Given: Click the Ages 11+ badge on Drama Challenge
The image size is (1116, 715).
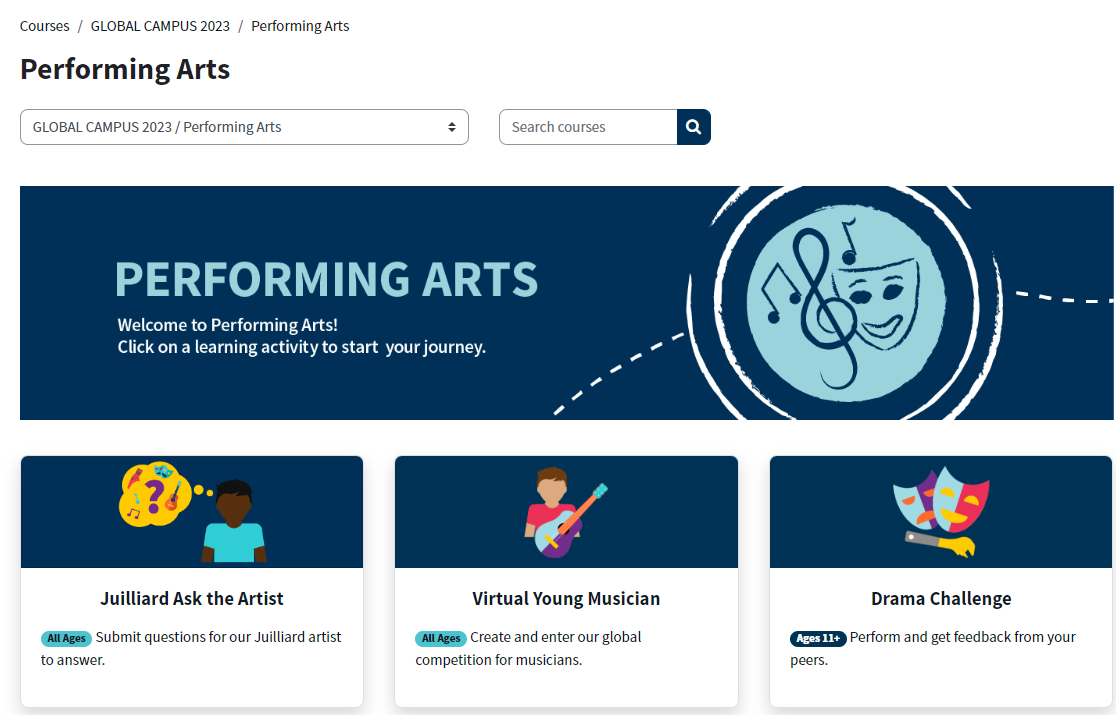Looking at the screenshot, I should (x=818, y=638).
